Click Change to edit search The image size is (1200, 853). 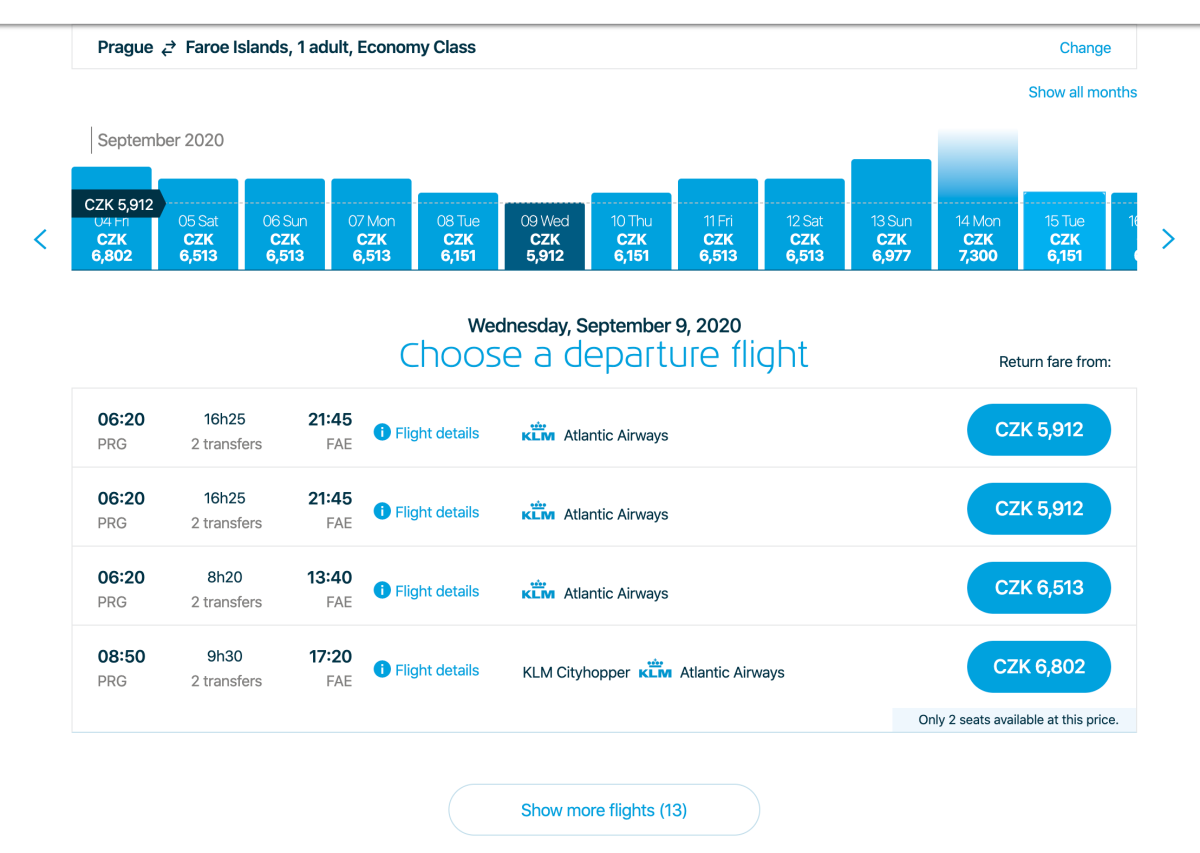tap(1085, 48)
